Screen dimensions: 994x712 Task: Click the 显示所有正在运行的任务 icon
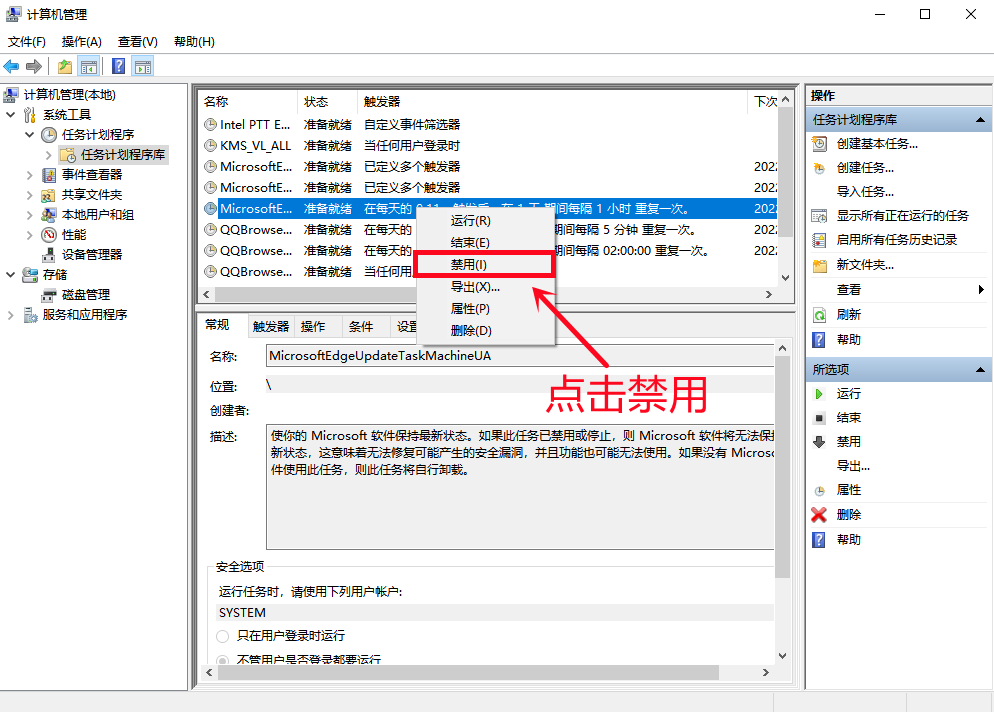(820, 216)
